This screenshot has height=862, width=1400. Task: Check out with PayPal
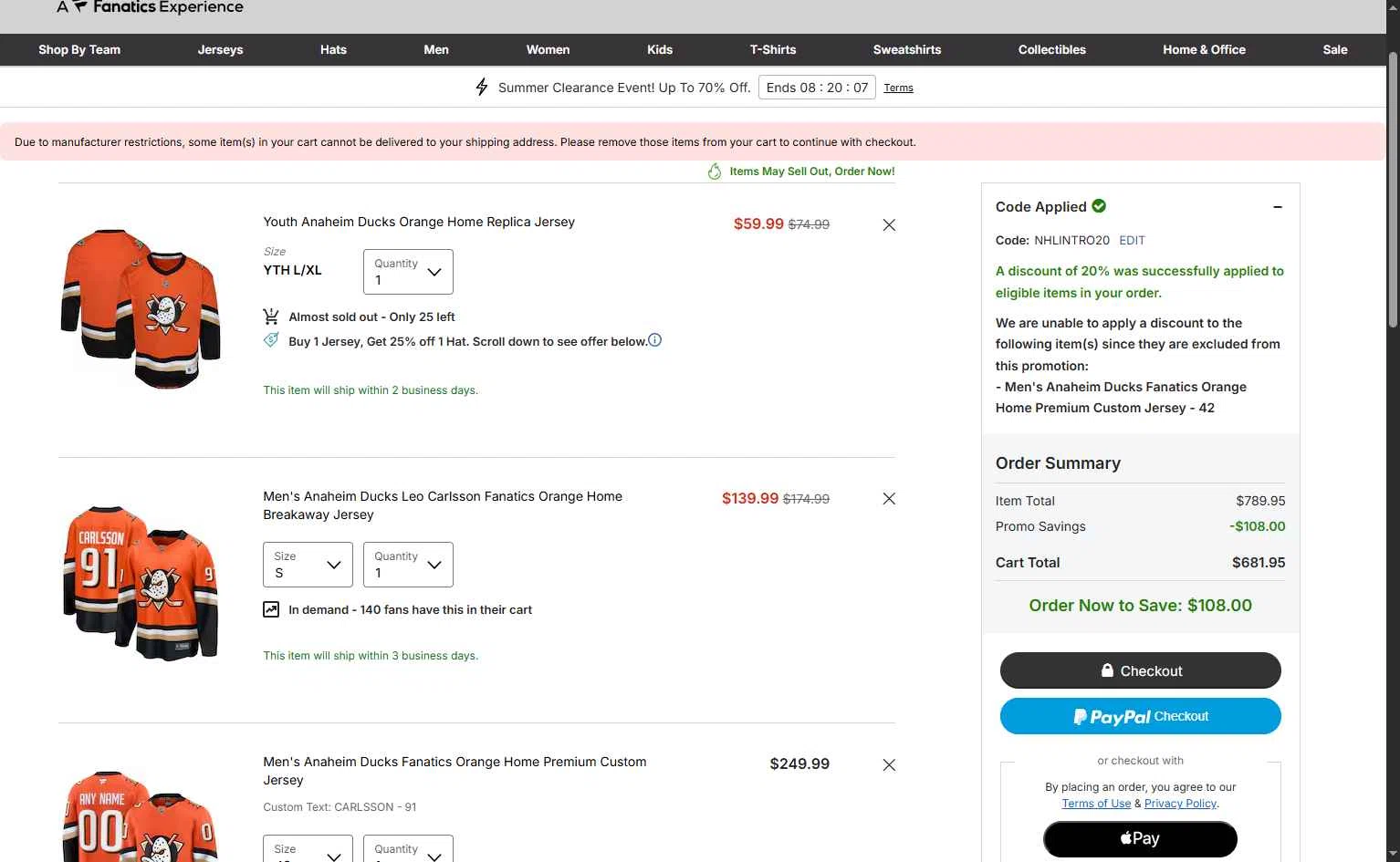(x=1141, y=716)
